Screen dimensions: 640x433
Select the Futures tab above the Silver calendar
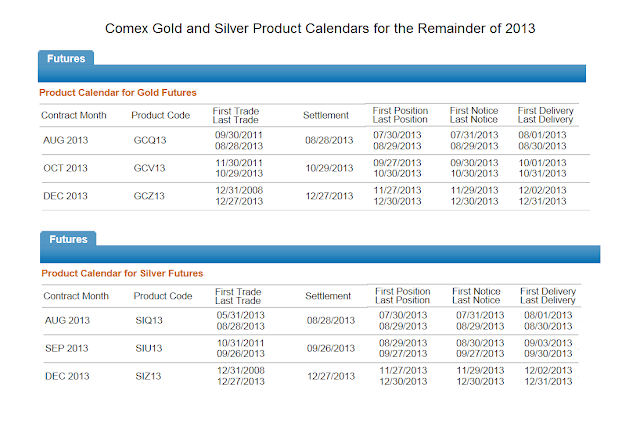(x=68, y=240)
